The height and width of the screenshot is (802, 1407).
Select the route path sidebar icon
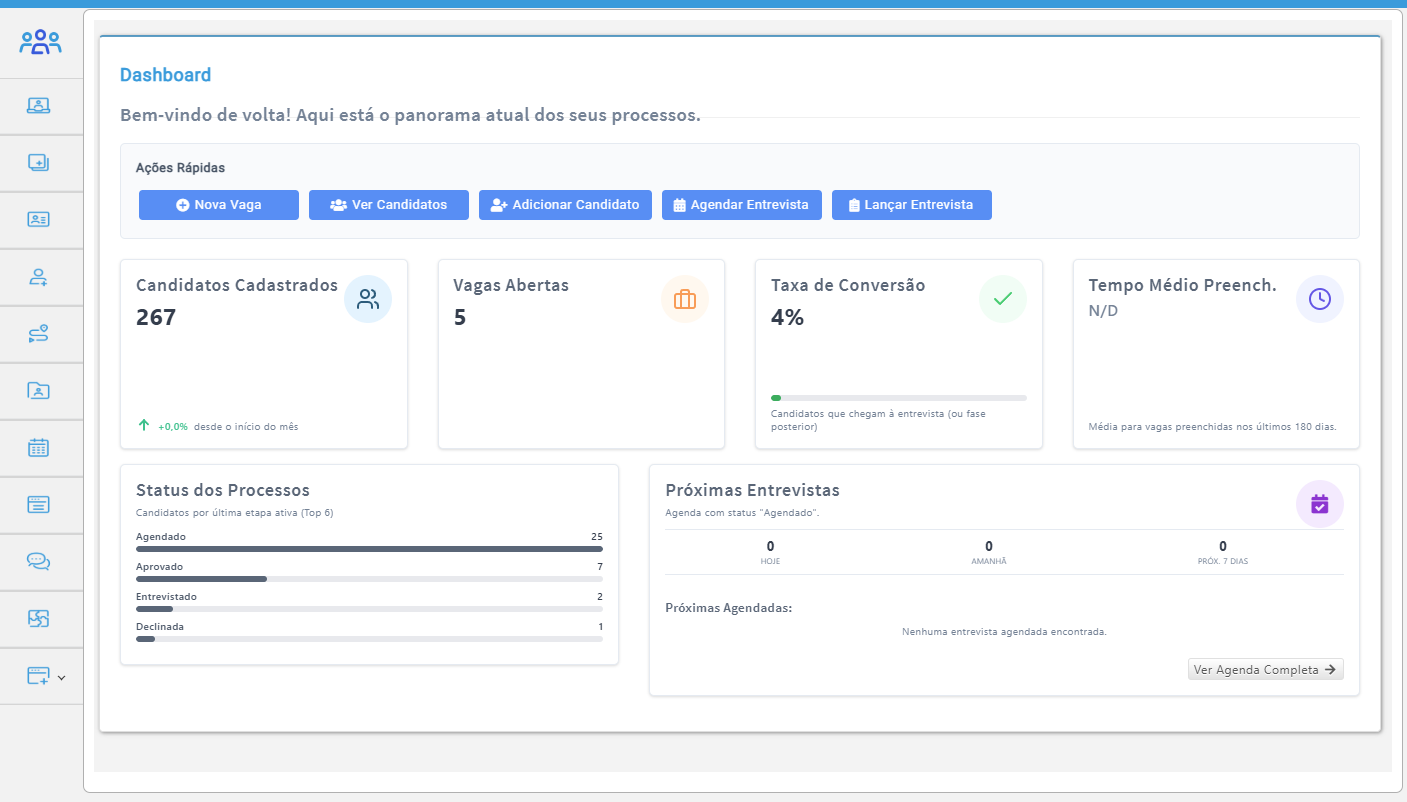coord(39,334)
